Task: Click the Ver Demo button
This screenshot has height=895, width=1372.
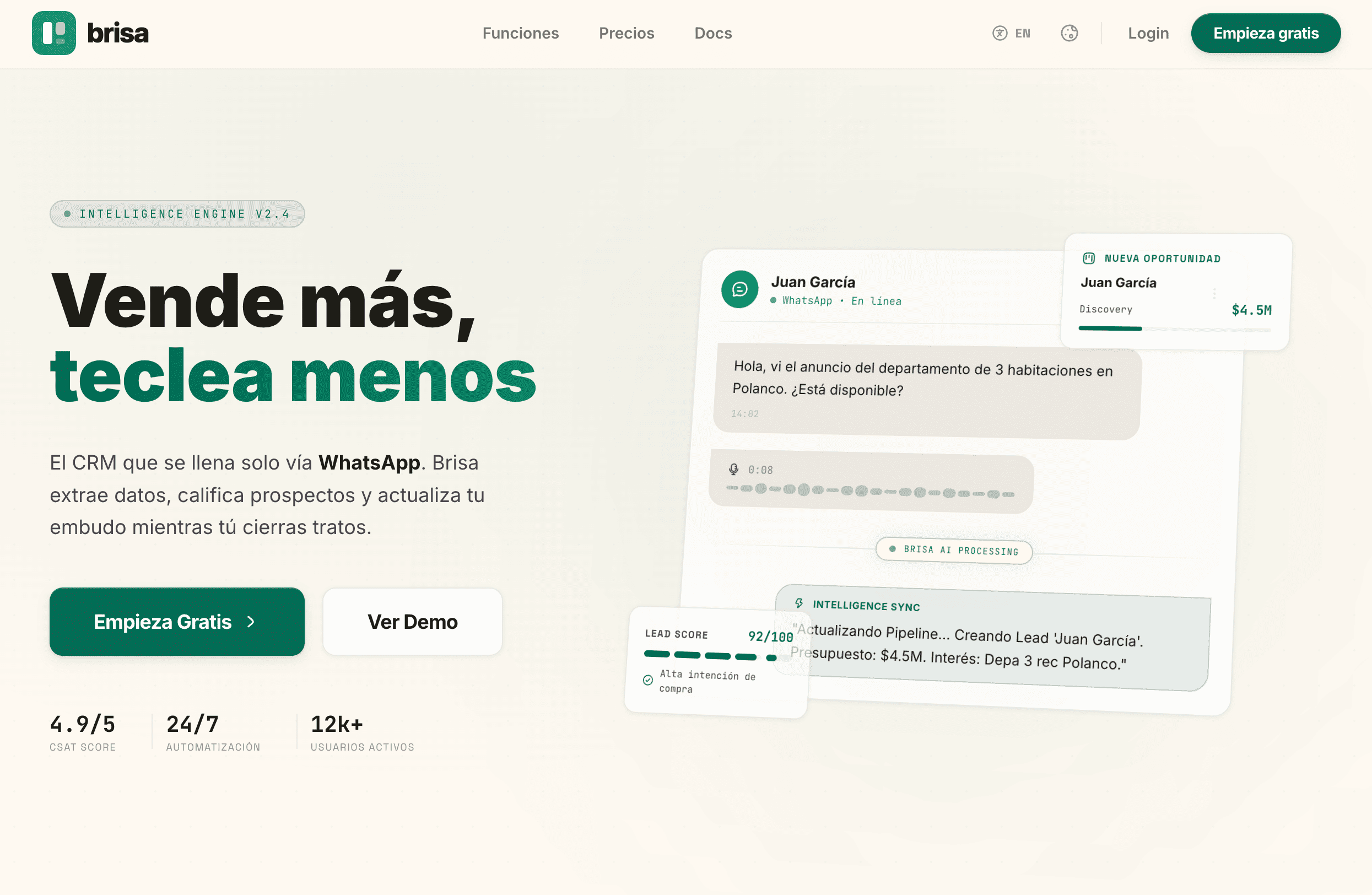Action: point(412,622)
